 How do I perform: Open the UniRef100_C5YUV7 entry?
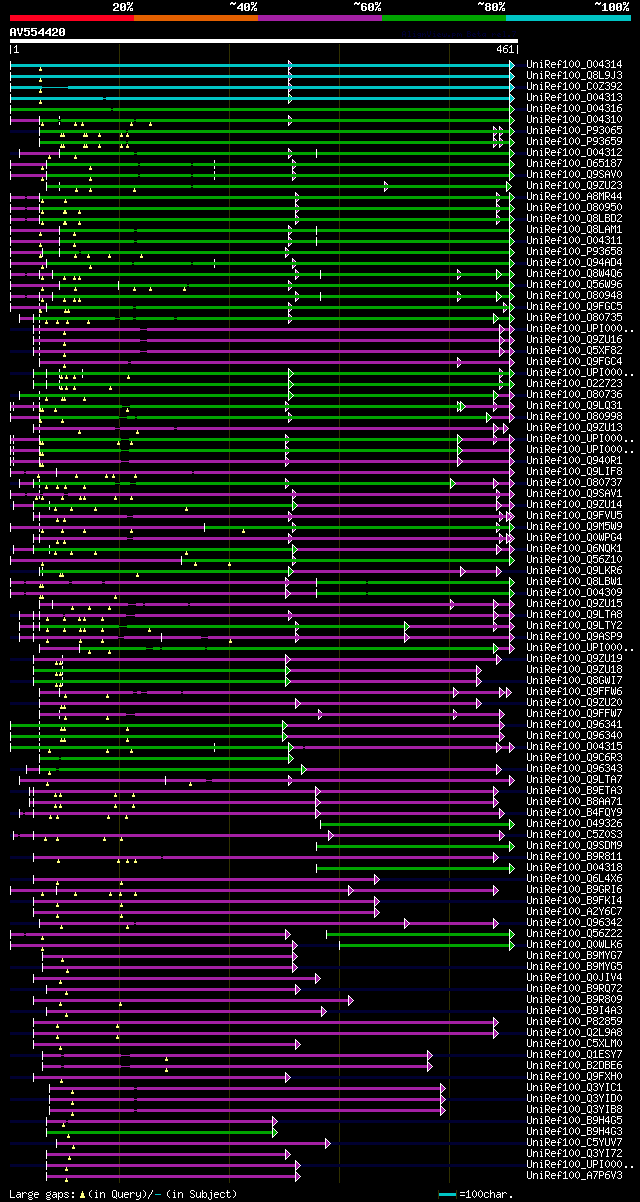coord(574,1142)
